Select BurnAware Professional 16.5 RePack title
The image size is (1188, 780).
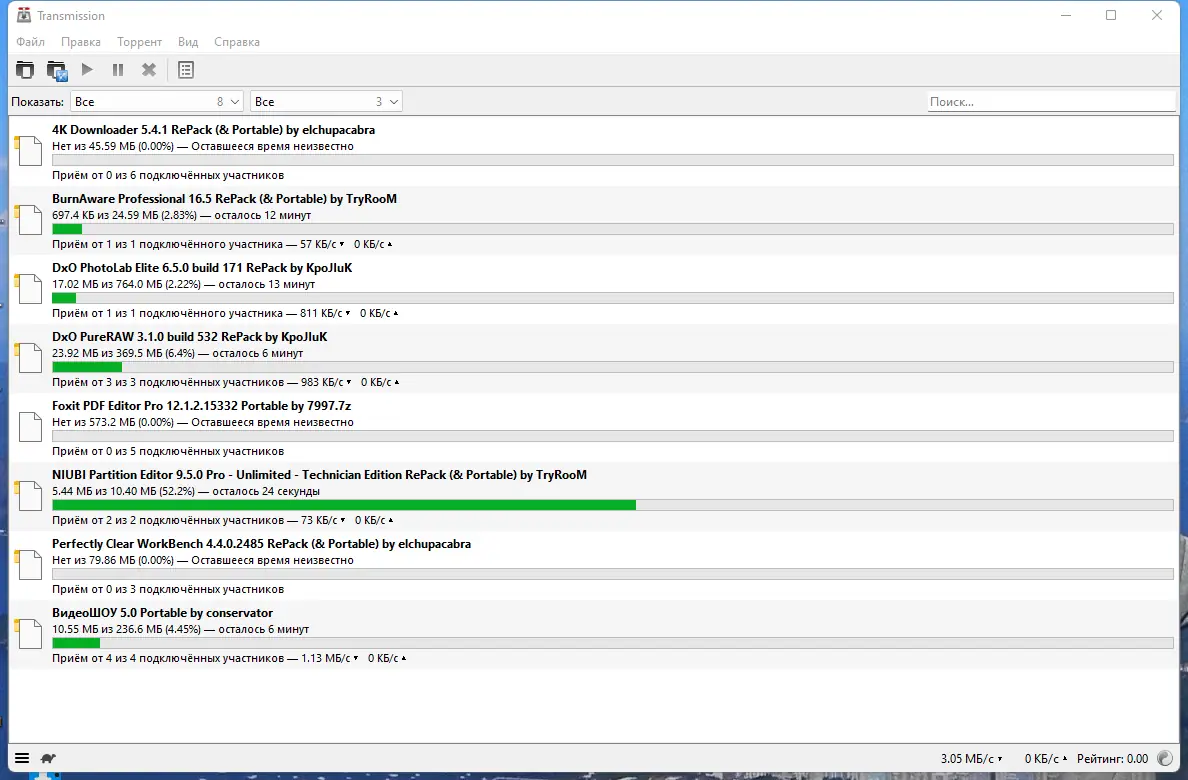[x=224, y=199]
